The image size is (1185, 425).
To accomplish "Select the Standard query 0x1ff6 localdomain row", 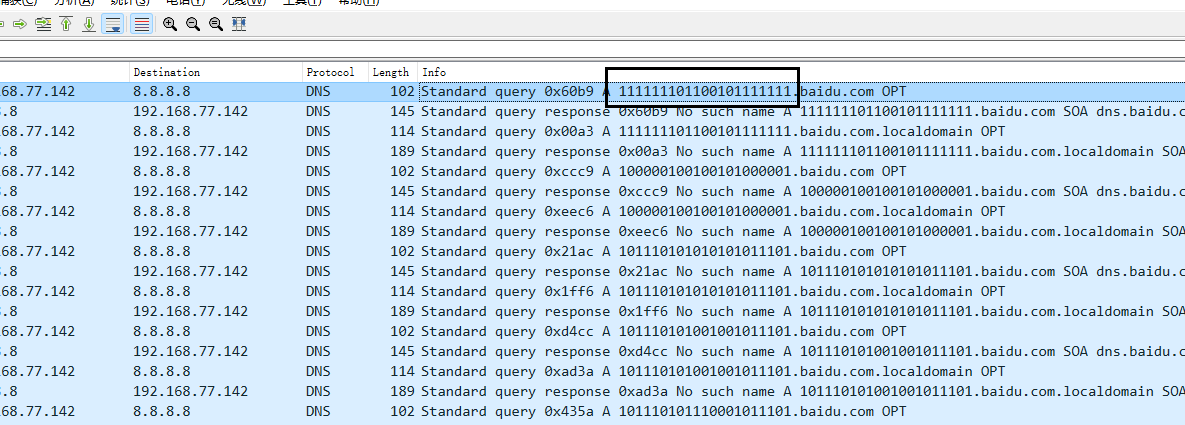I will tap(592, 291).
